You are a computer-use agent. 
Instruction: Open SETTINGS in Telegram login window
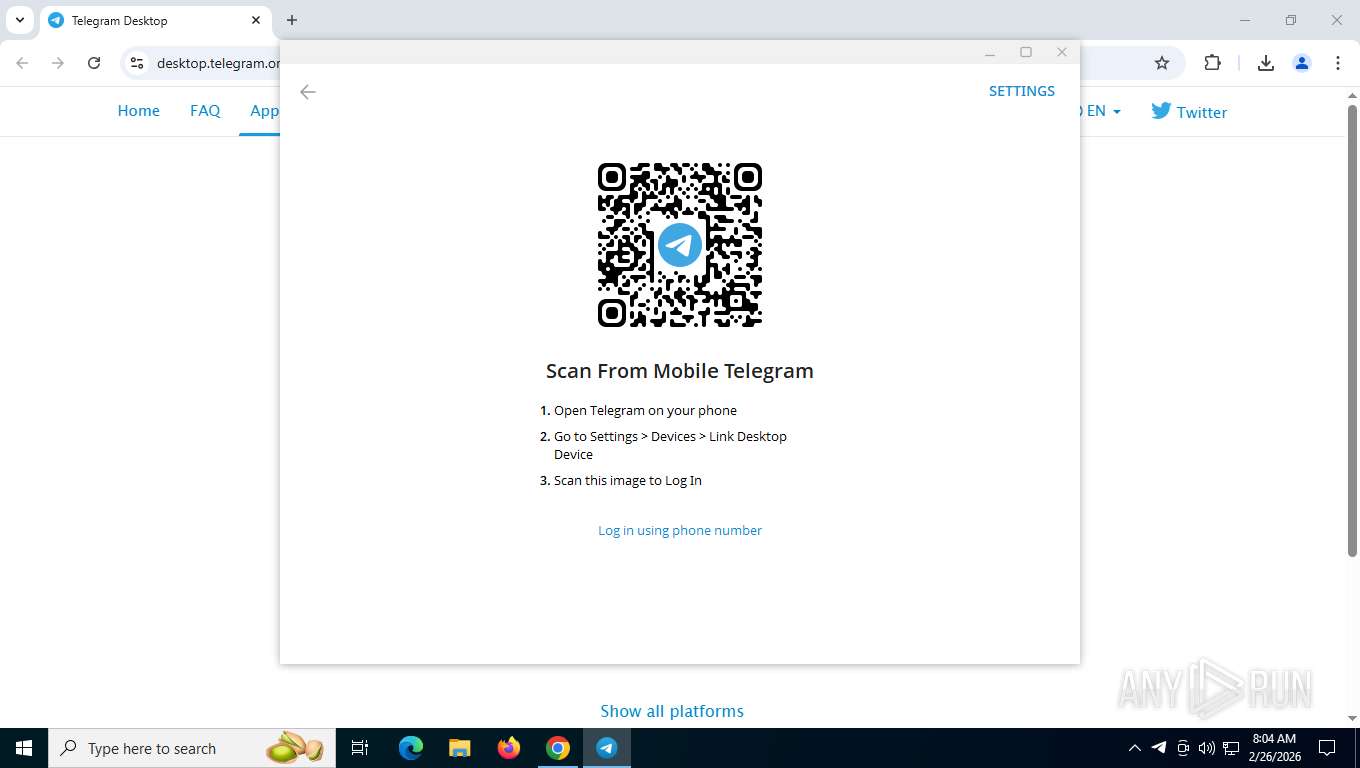[1021, 91]
